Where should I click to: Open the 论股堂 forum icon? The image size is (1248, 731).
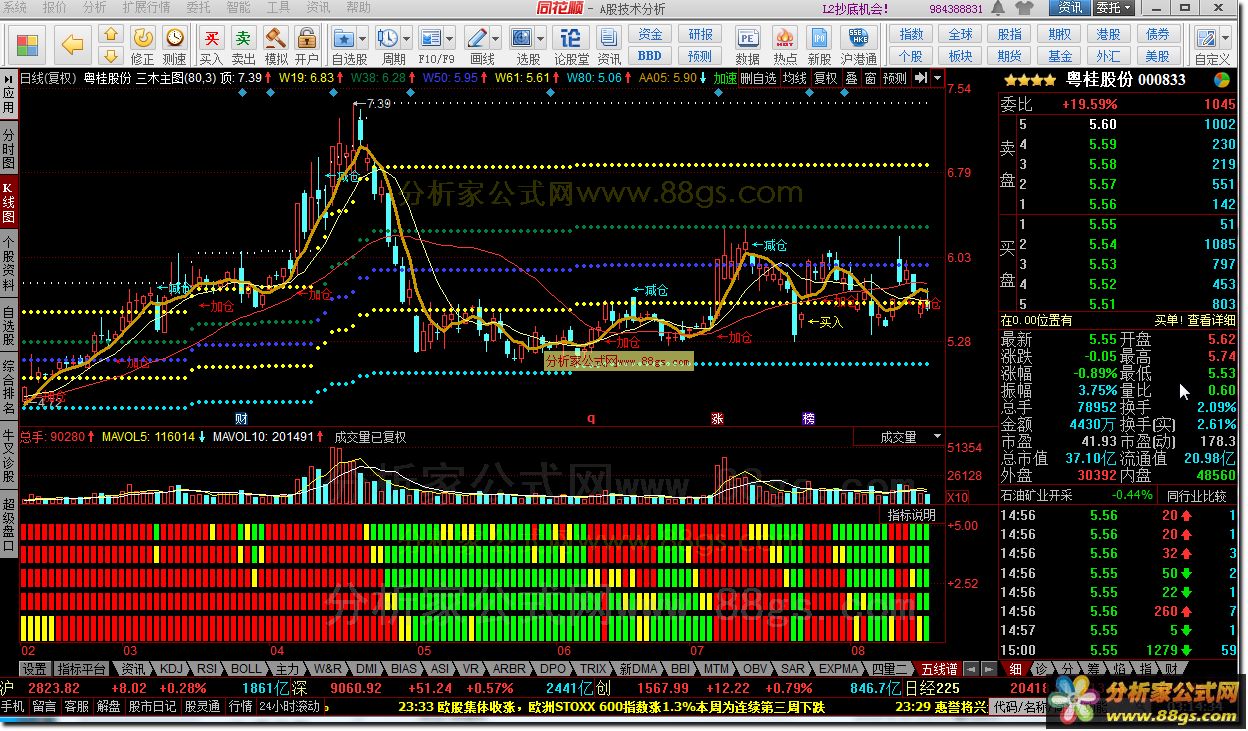coord(571,38)
